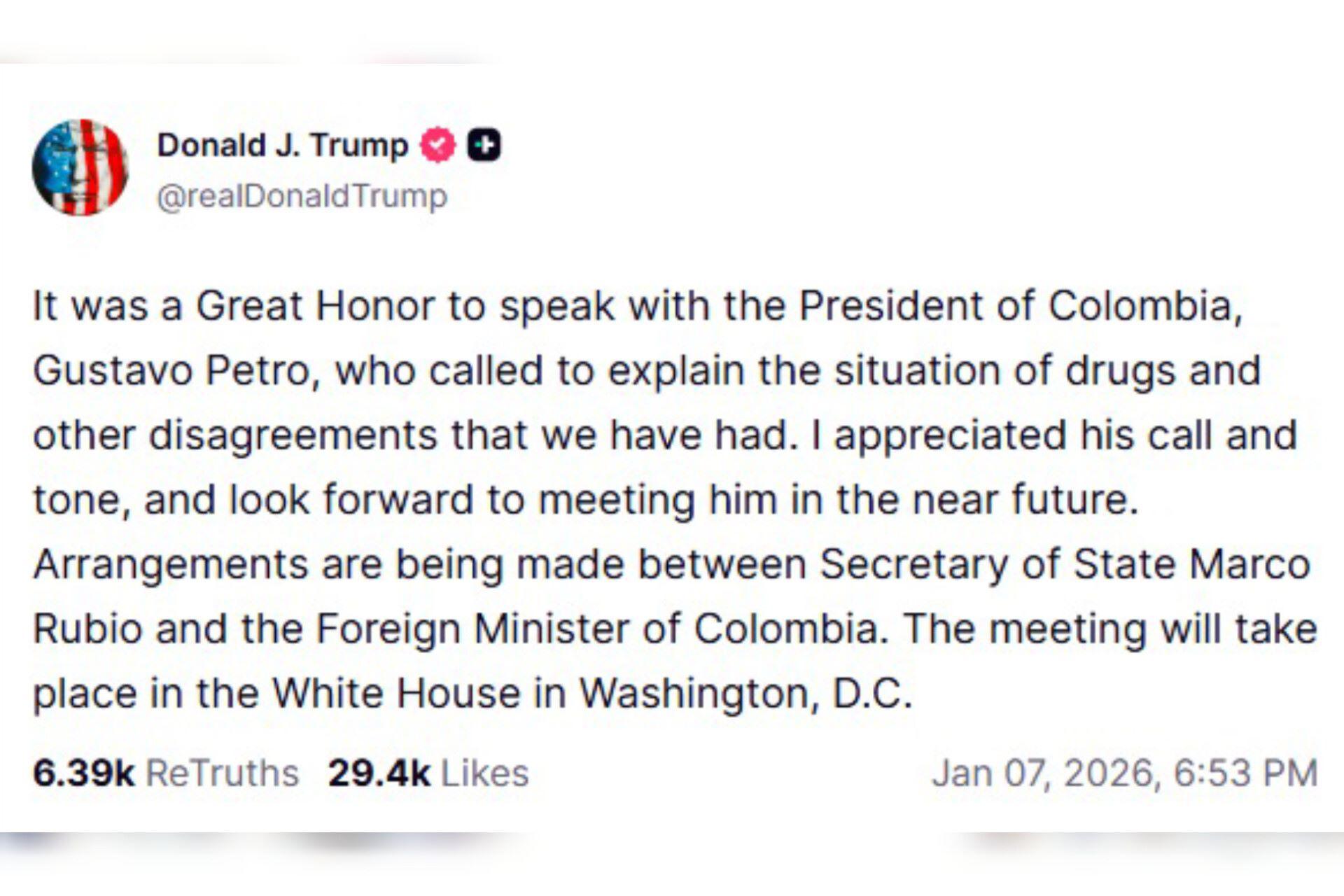Click the words "Great Honor" in post
The width and height of the screenshot is (1344, 896).
point(315,306)
